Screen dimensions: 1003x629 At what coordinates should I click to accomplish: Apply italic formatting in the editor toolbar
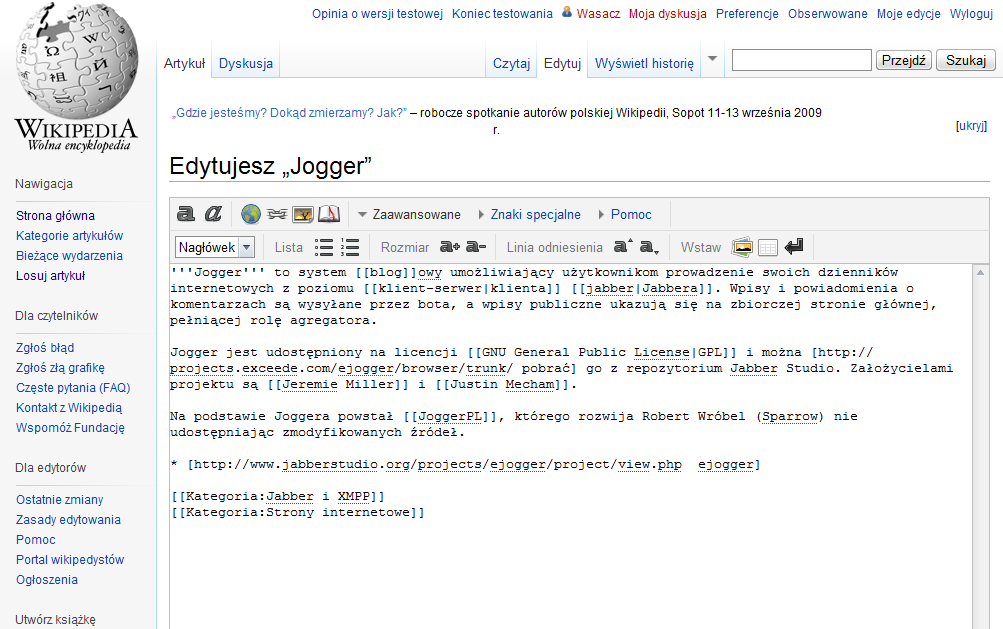pyautogui.click(x=212, y=214)
